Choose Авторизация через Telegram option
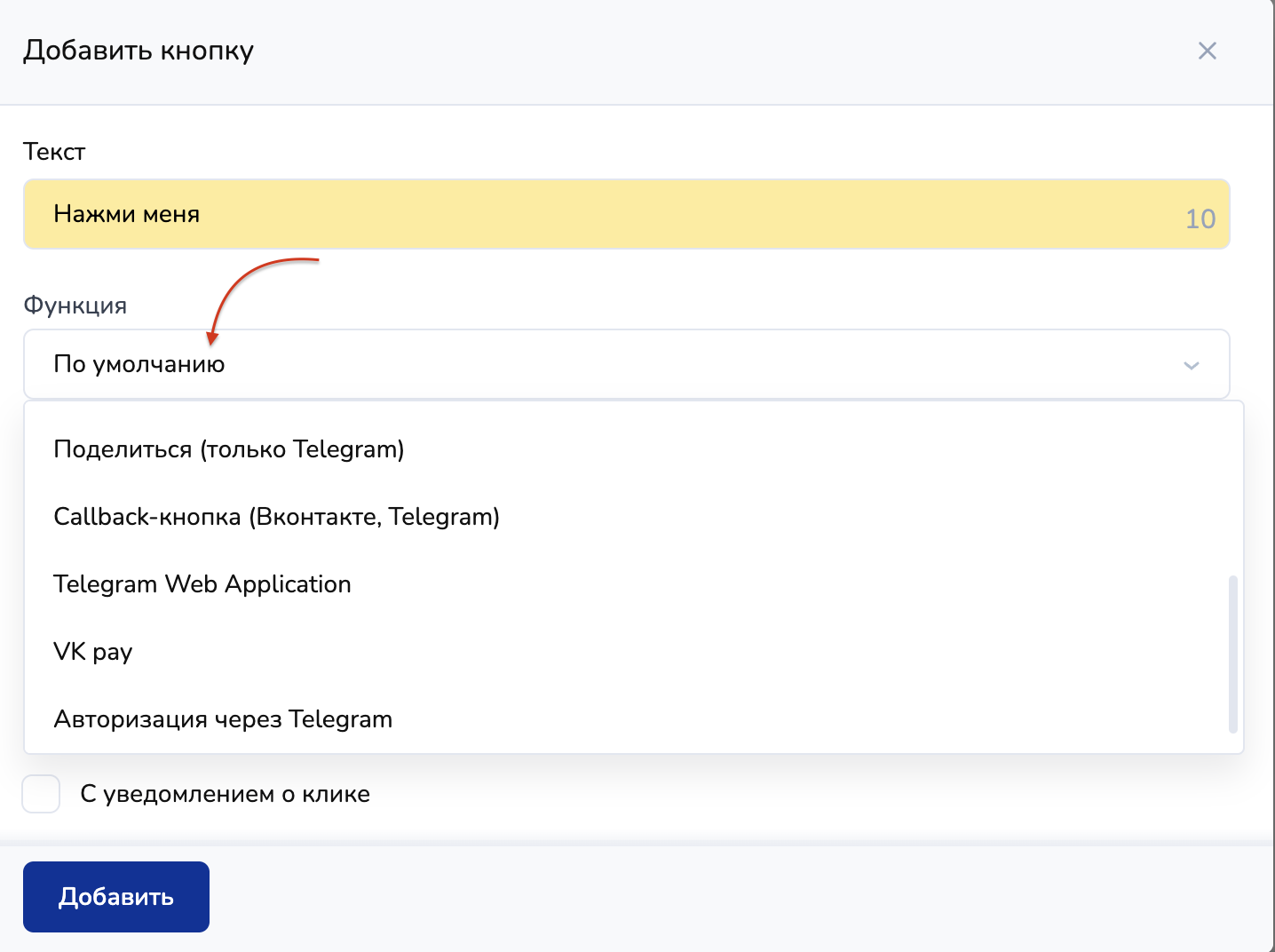 pyautogui.click(x=223, y=719)
